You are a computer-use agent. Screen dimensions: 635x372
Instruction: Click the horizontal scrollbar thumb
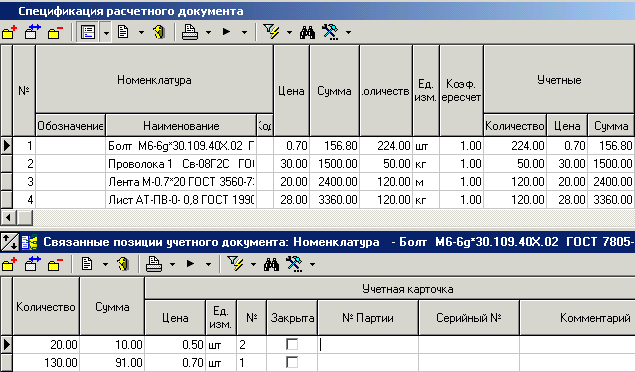[25, 218]
